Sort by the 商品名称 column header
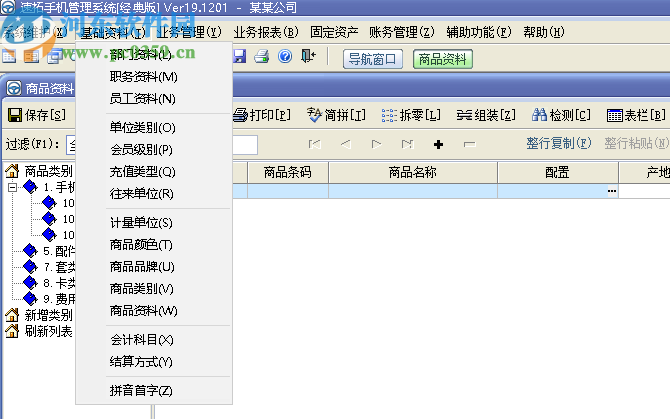The image size is (670, 419). pos(412,173)
